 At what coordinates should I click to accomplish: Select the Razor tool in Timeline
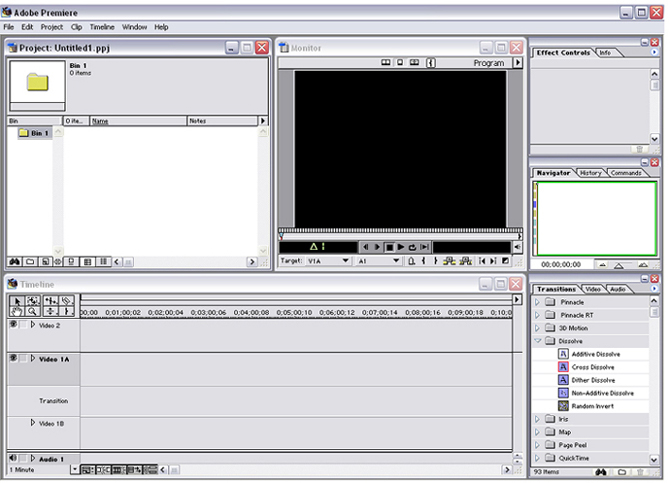[x=66, y=300]
